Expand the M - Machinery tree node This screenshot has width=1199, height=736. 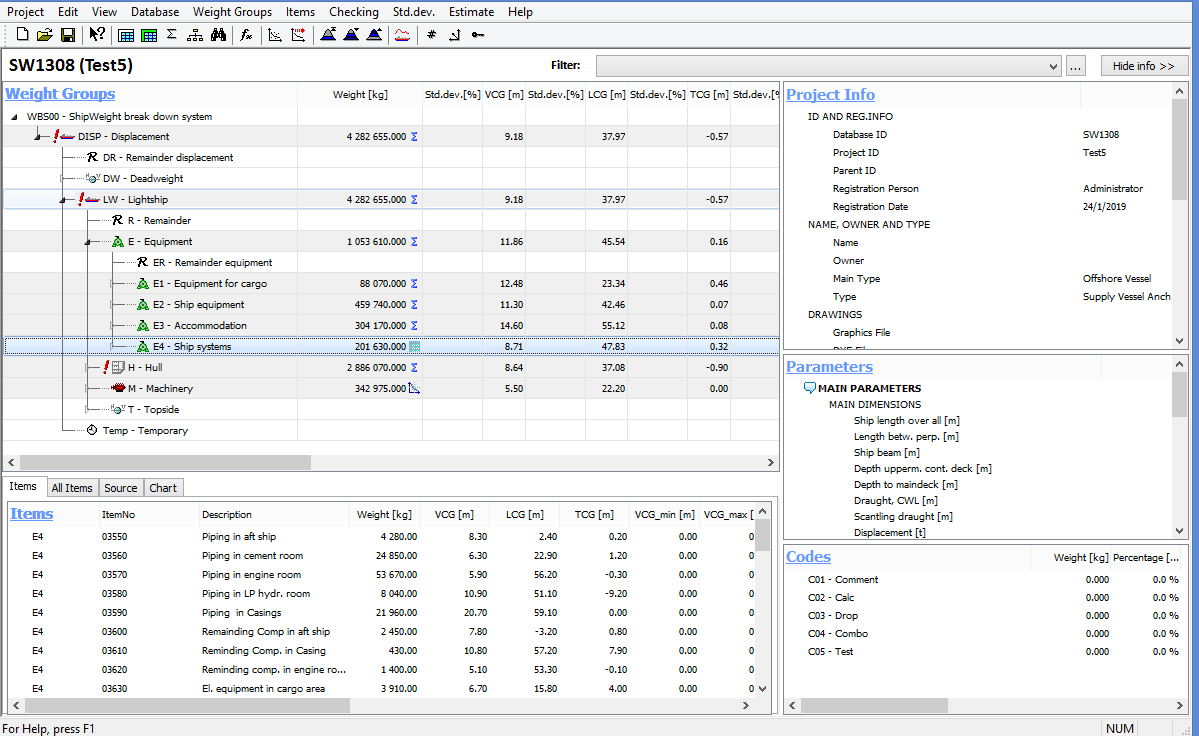click(x=87, y=389)
